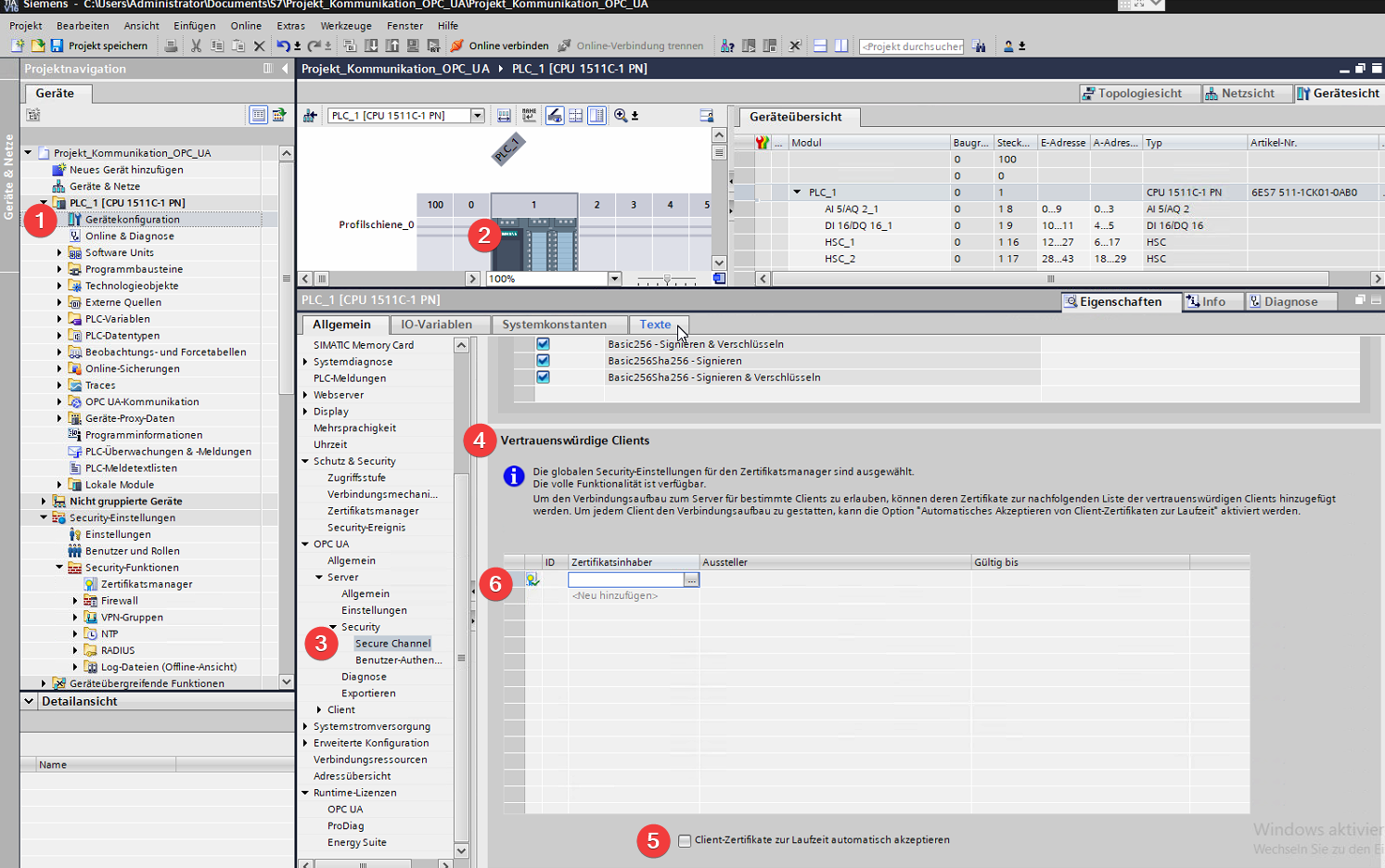Click the Projekt durchsuchen search field
1385x868 pixels.
pyautogui.click(x=911, y=46)
